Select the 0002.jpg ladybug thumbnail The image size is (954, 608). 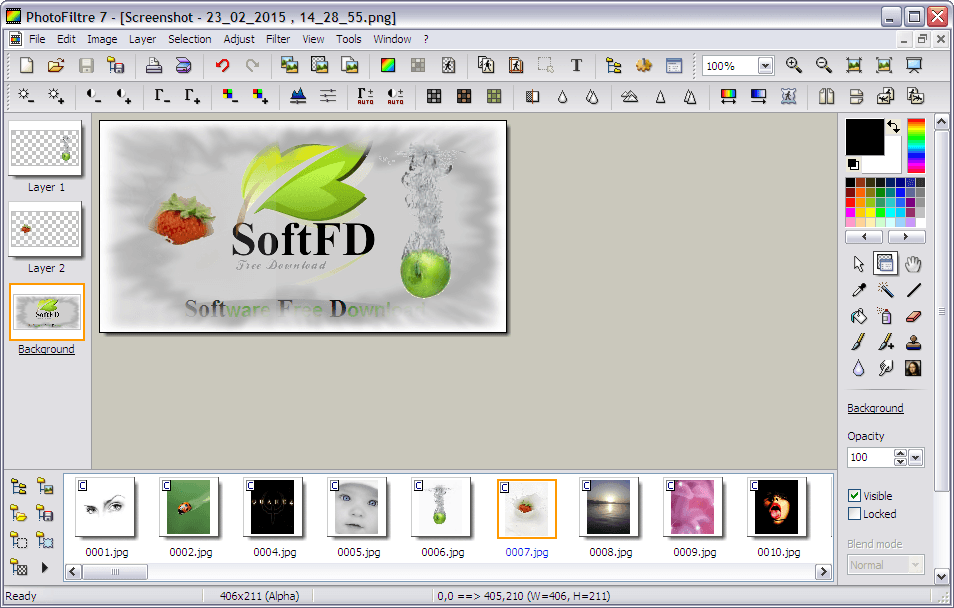click(x=189, y=507)
